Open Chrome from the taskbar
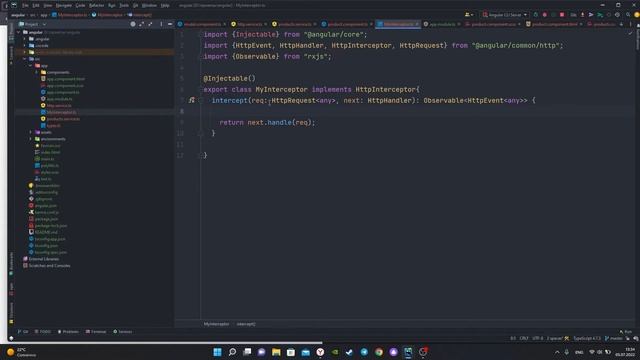Screen dimensions: 640x360 (x=379, y=352)
